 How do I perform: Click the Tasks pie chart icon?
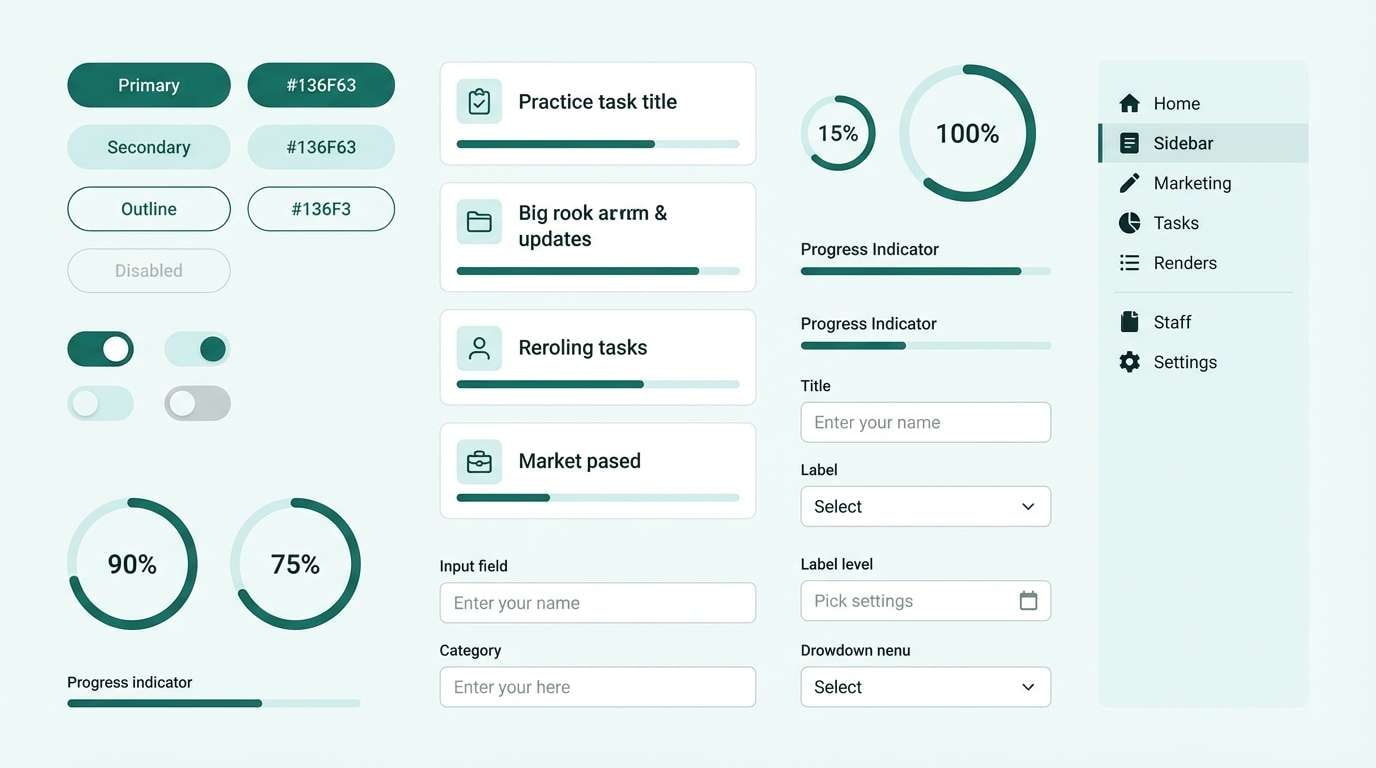coord(1129,222)
